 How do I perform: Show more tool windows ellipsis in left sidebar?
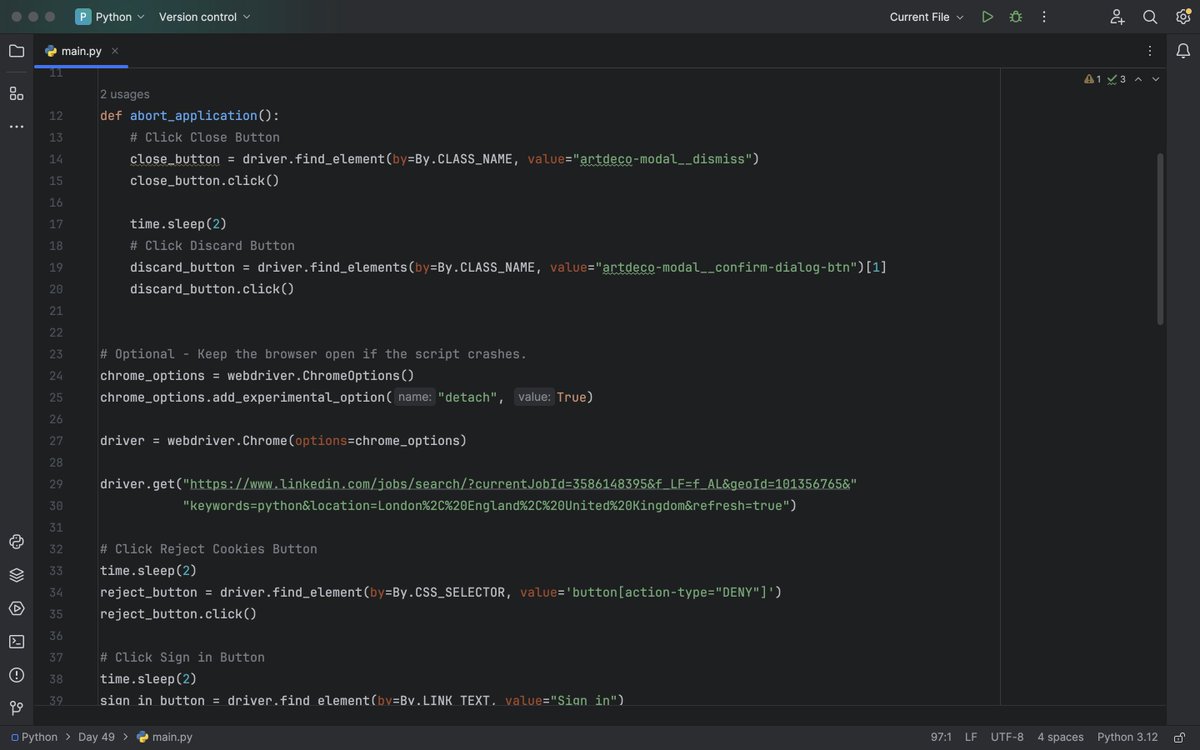coord(16,127)
